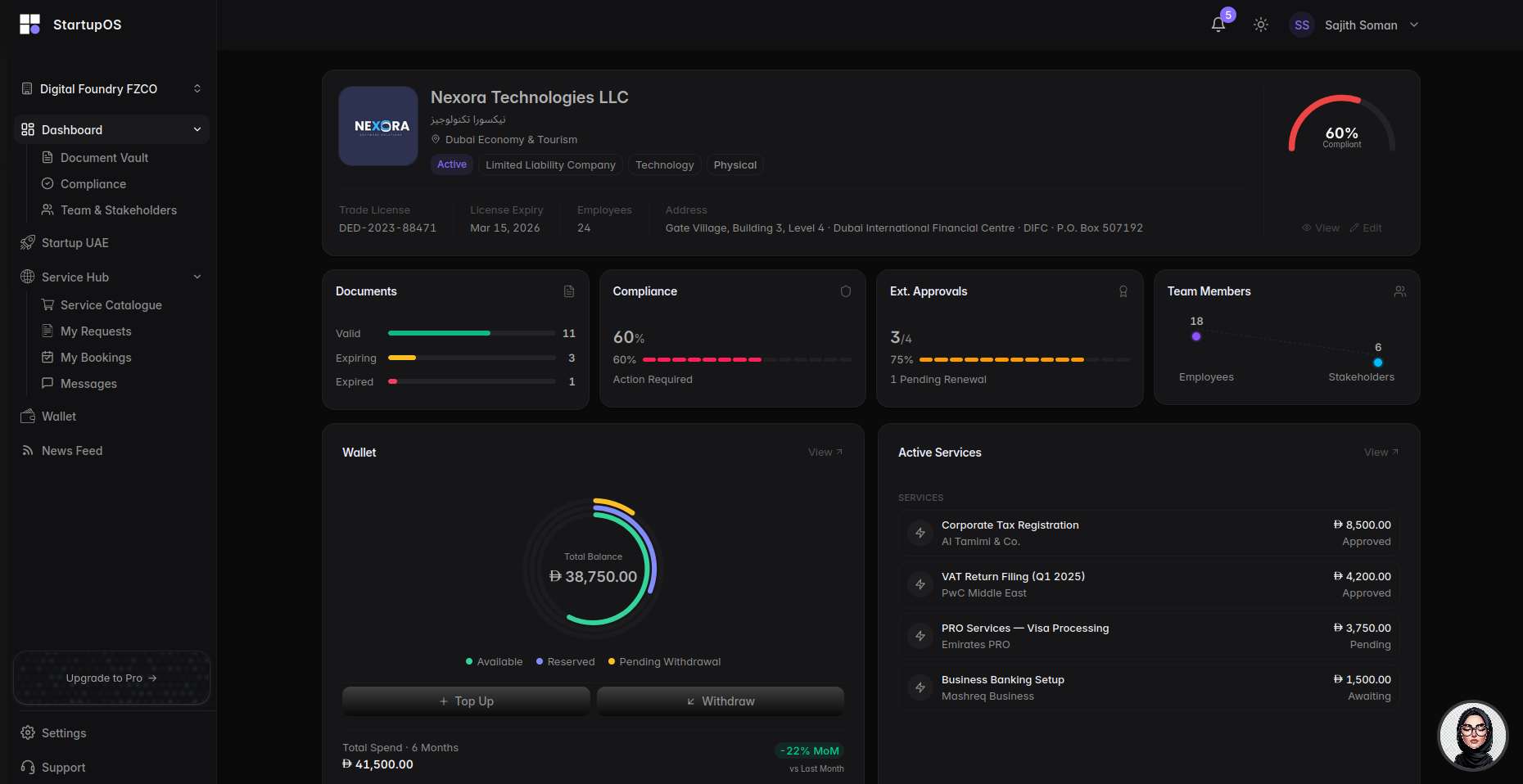Screen dimensions: 1523x784
Task: Open Service Catalogue page
Action: click(x=111, y=305)
